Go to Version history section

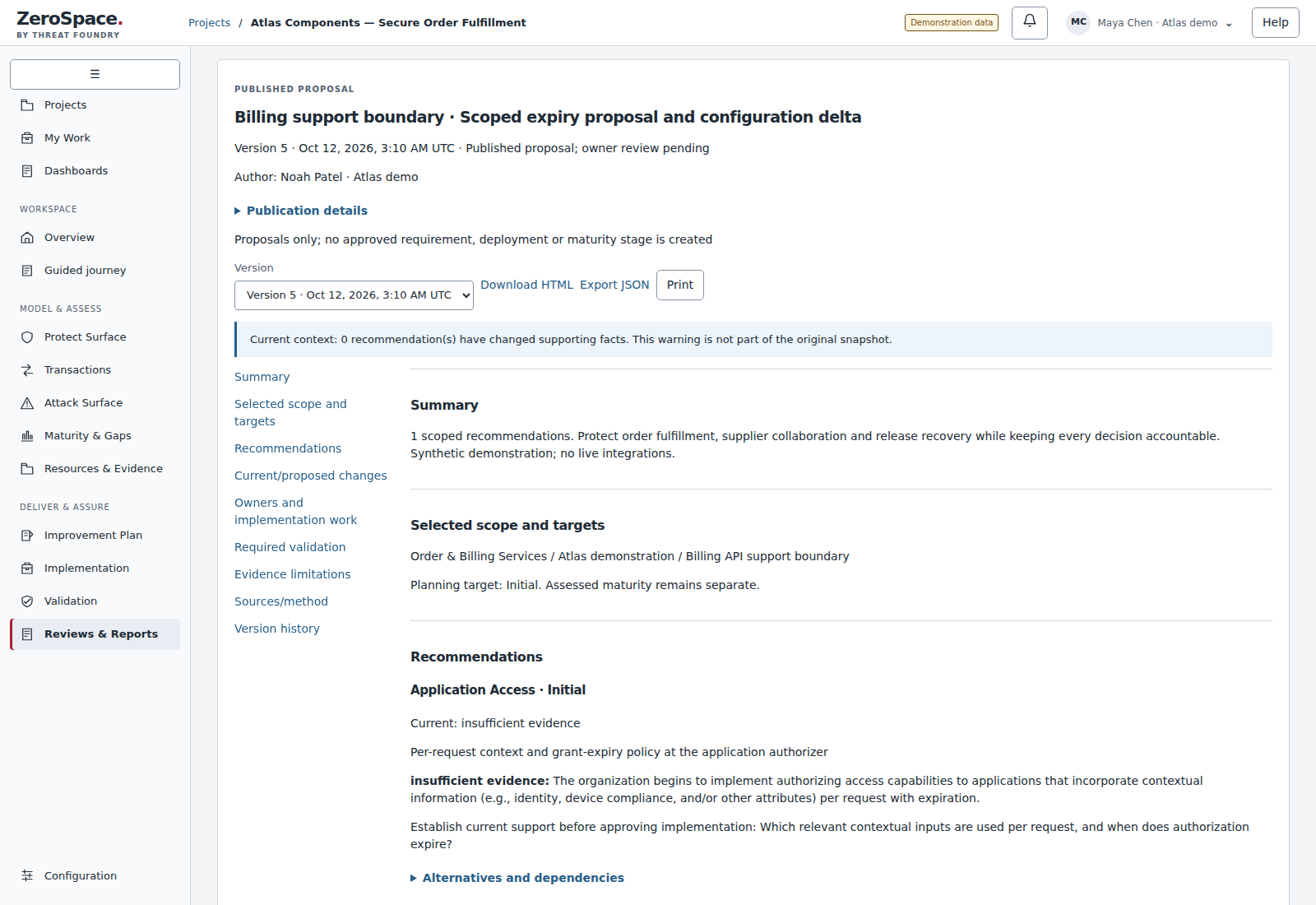pyautogui.click(x=276, y=629)
